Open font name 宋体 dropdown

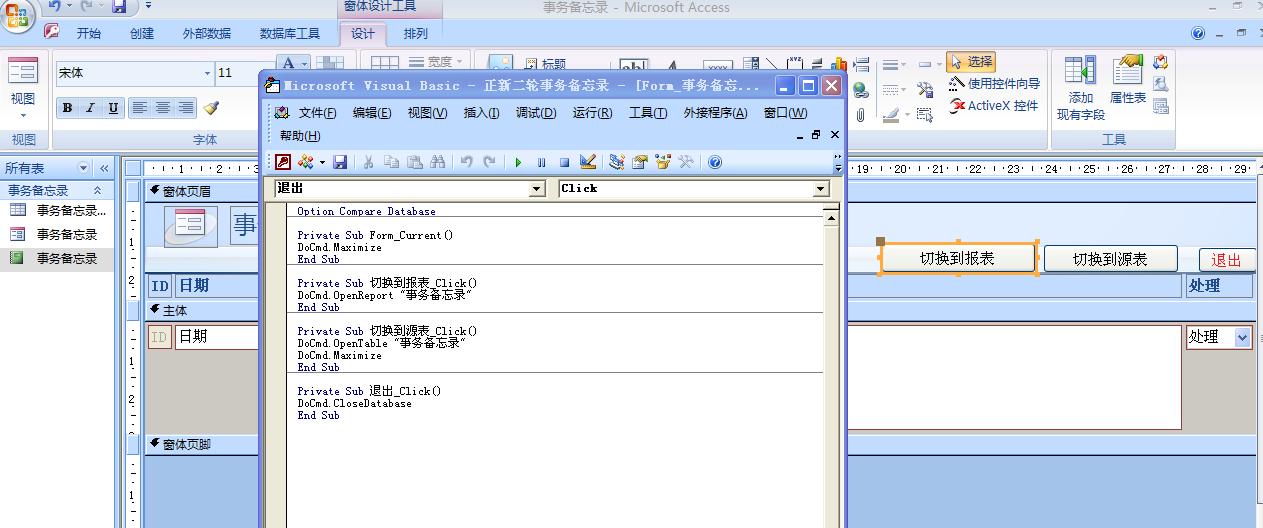click(207, 73)
